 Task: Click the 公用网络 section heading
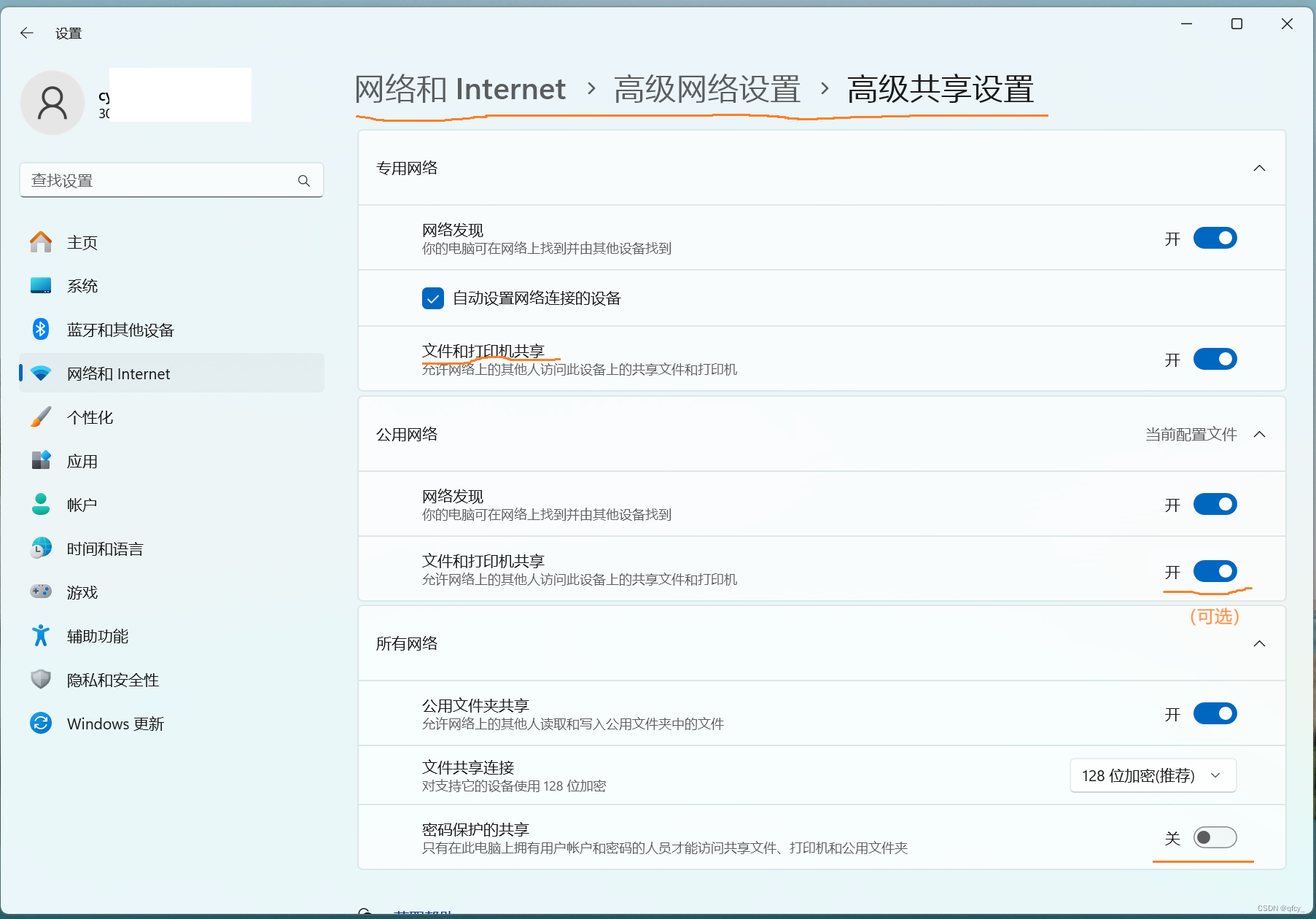407,435
